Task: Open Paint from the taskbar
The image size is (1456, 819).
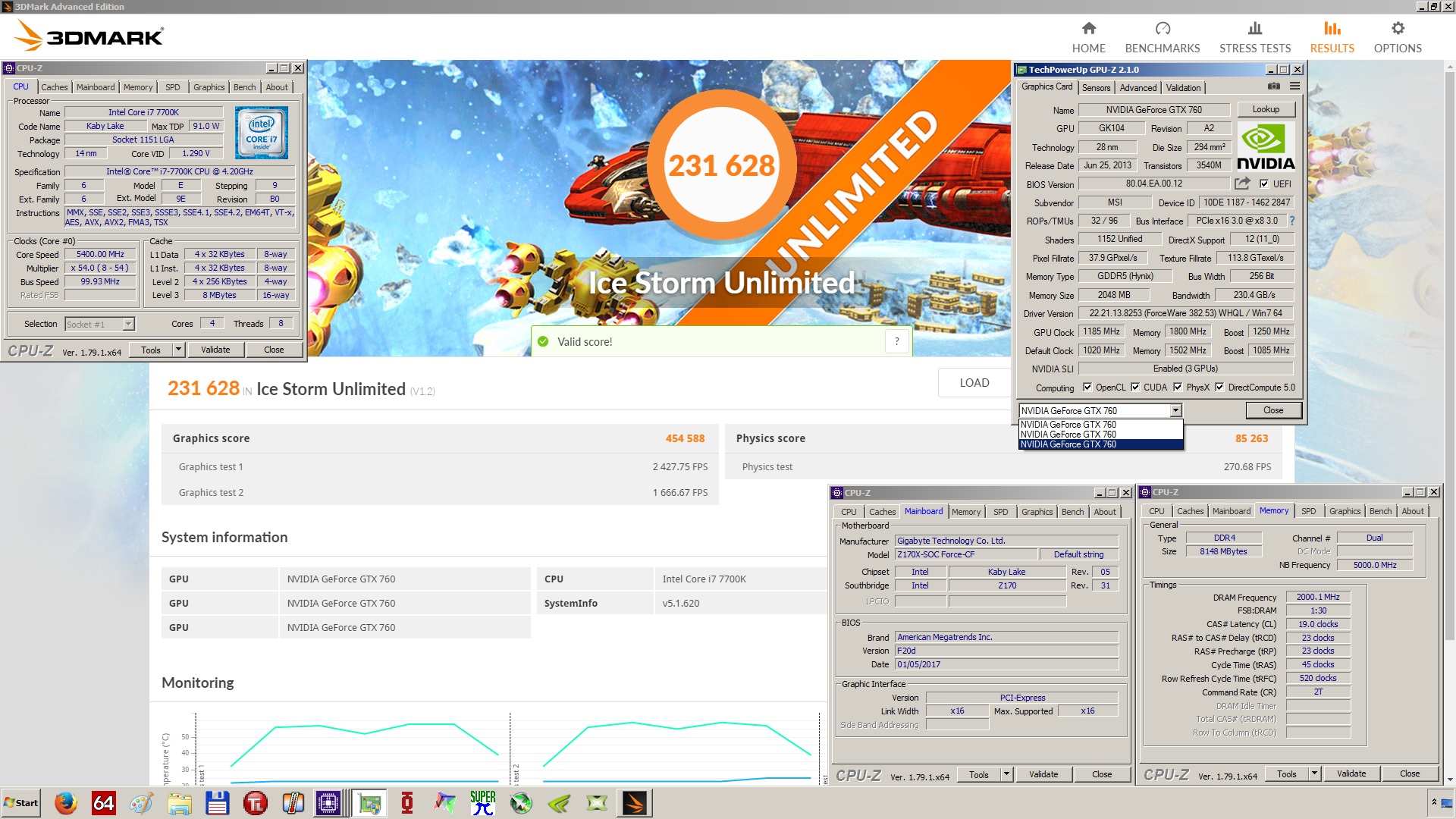Action: pyautogui.click(x=141, y=803)
